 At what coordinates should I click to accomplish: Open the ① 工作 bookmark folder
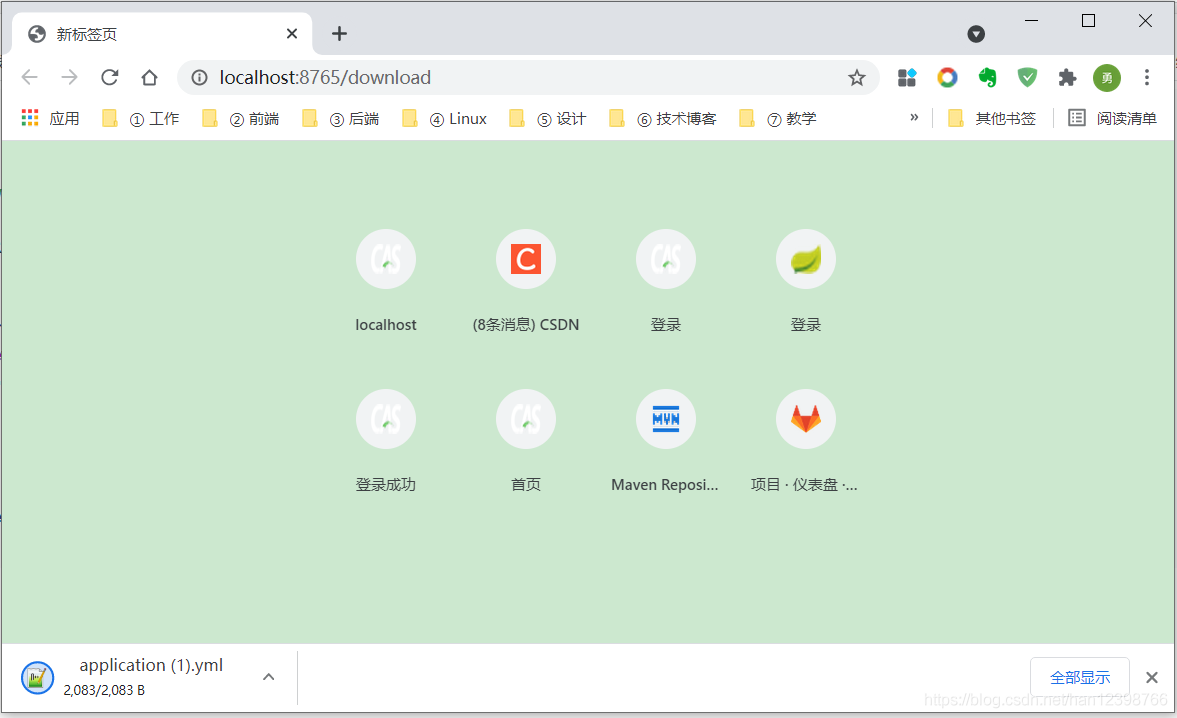tap(141, 119)
